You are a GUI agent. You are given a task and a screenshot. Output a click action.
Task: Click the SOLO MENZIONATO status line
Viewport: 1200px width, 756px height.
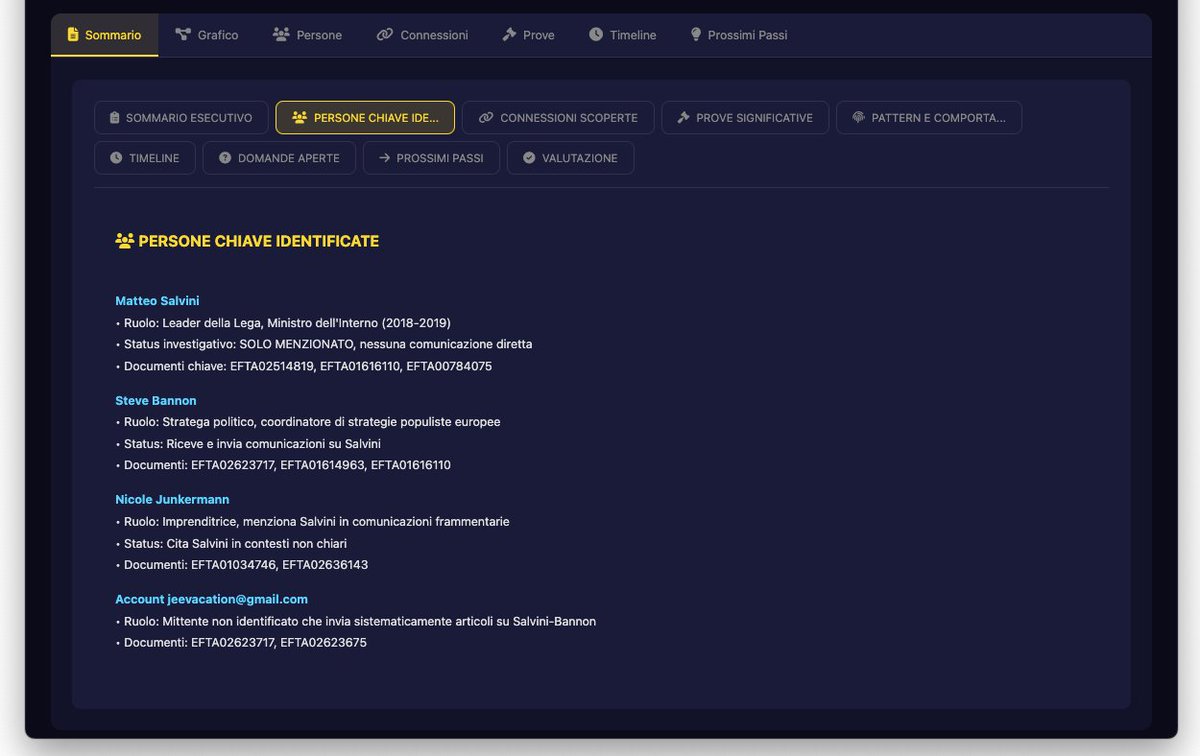point(324,344)
